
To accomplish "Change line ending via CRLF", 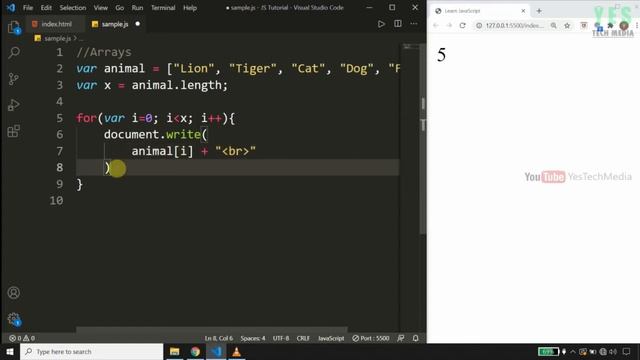I will (303, 338).
